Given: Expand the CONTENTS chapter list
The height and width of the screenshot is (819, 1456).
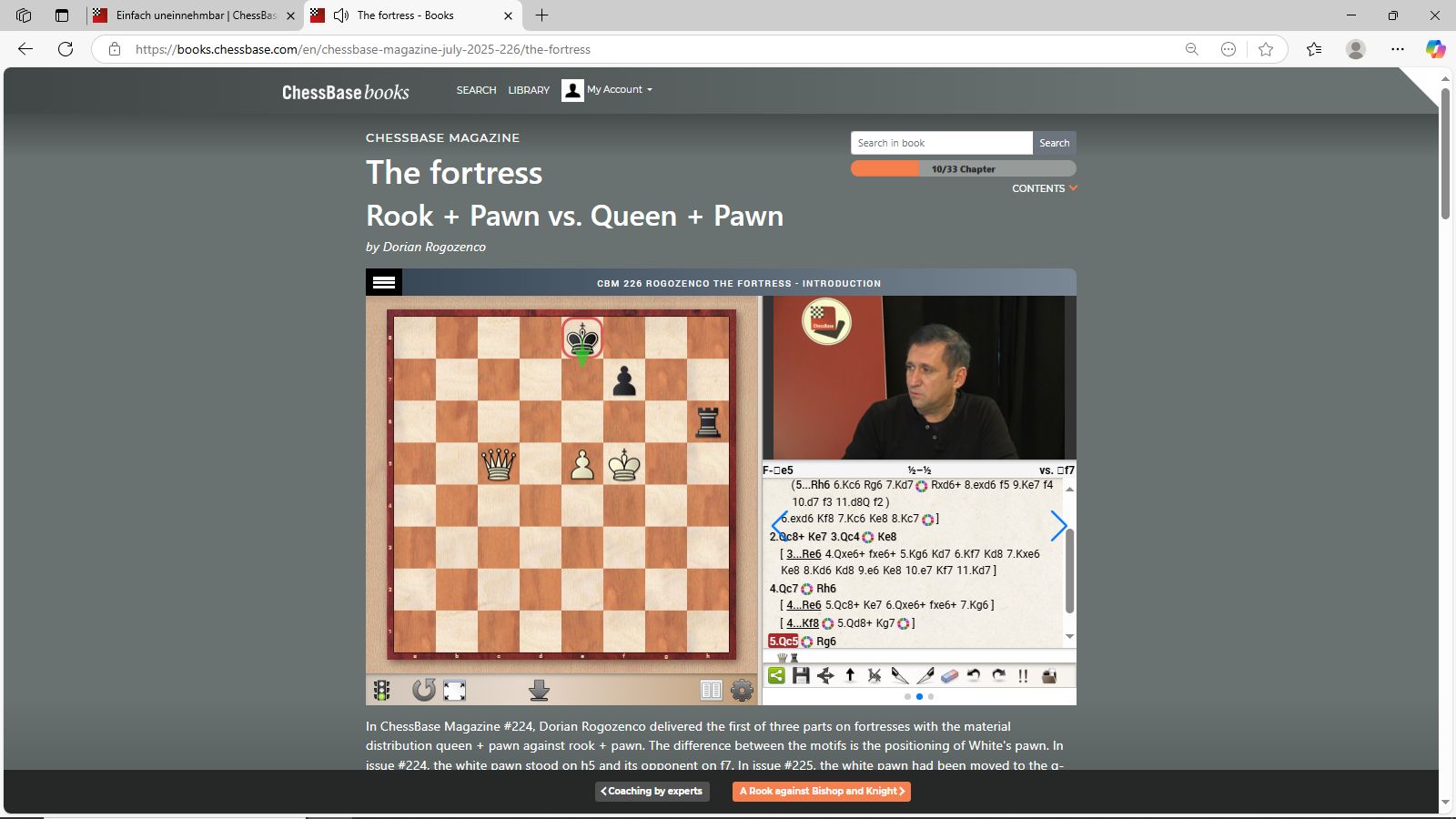Looking at the screenshot, I should click(1044, 188).
